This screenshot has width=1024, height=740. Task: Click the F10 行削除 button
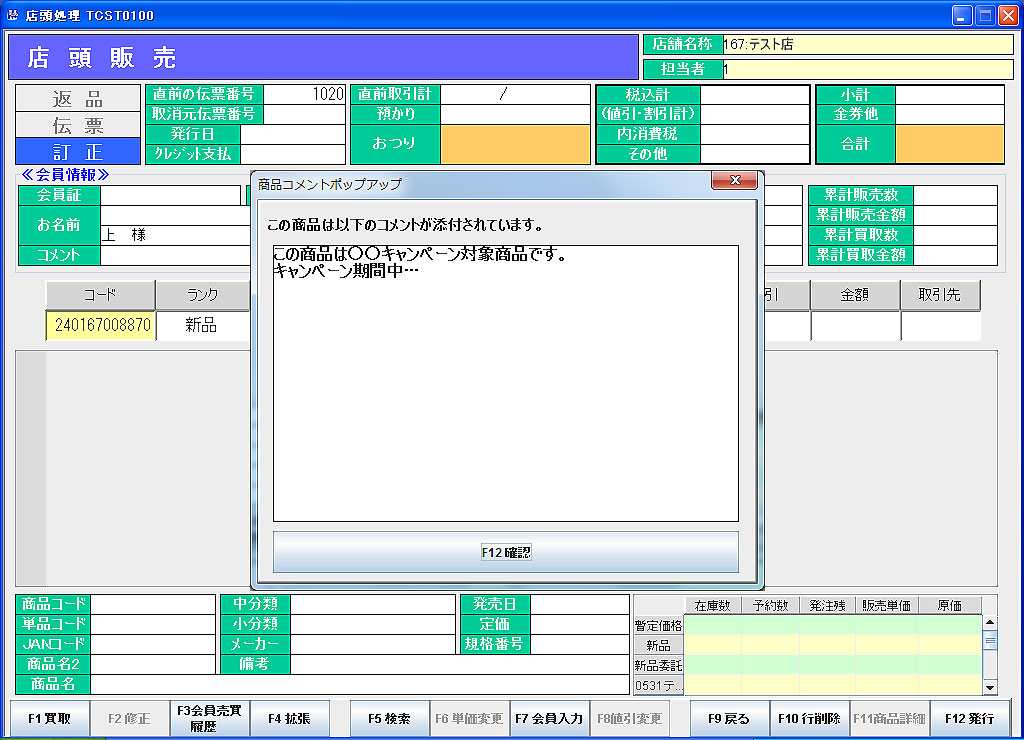pyautogui.click(x=809, y=718)
